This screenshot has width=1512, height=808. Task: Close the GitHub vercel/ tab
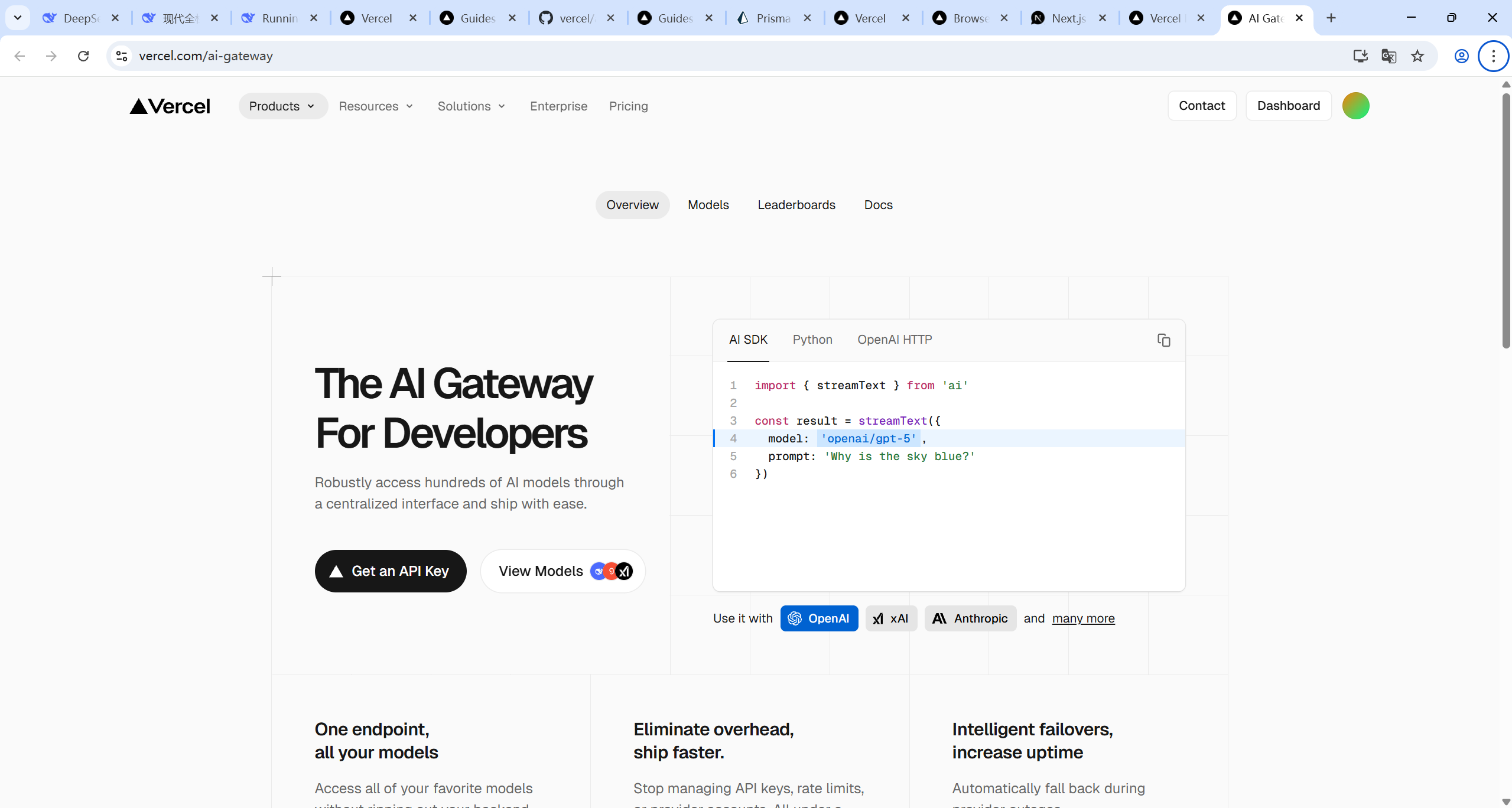(610, 18)
